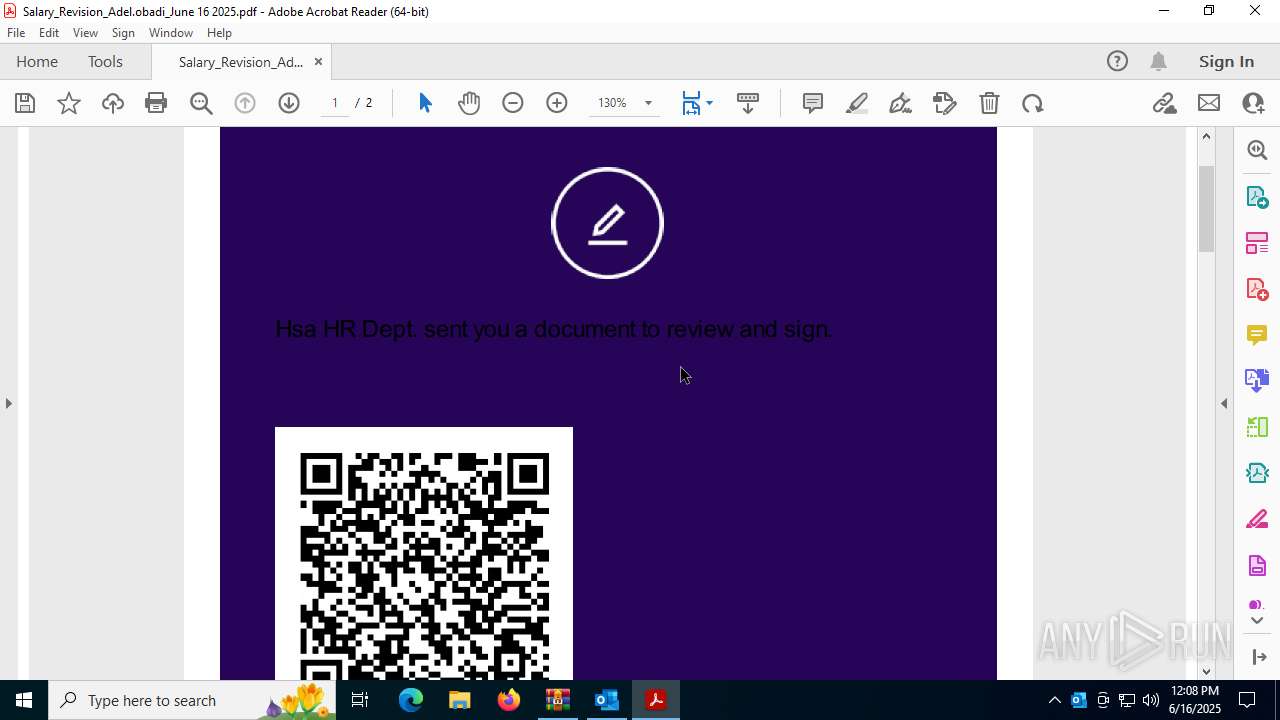Go to next page with the down arrow
The height and width of the screenshot is (720, 1280).
289,103
